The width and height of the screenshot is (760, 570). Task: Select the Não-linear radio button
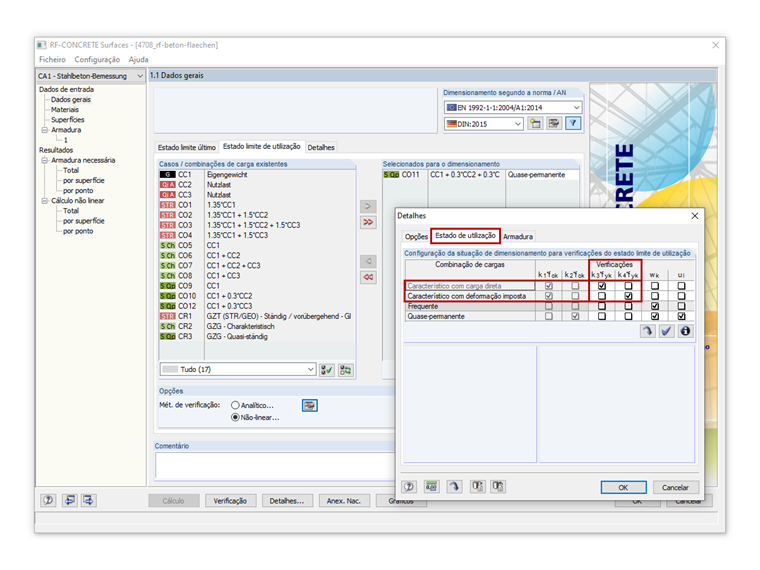[235, 417]
